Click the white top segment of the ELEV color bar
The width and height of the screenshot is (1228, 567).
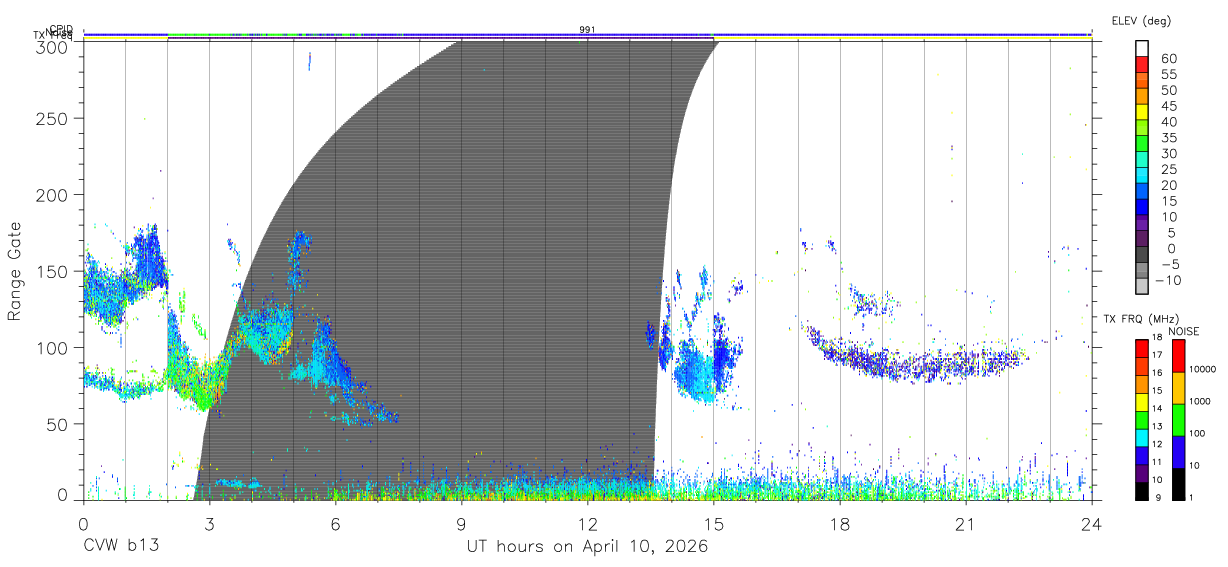1141,49
